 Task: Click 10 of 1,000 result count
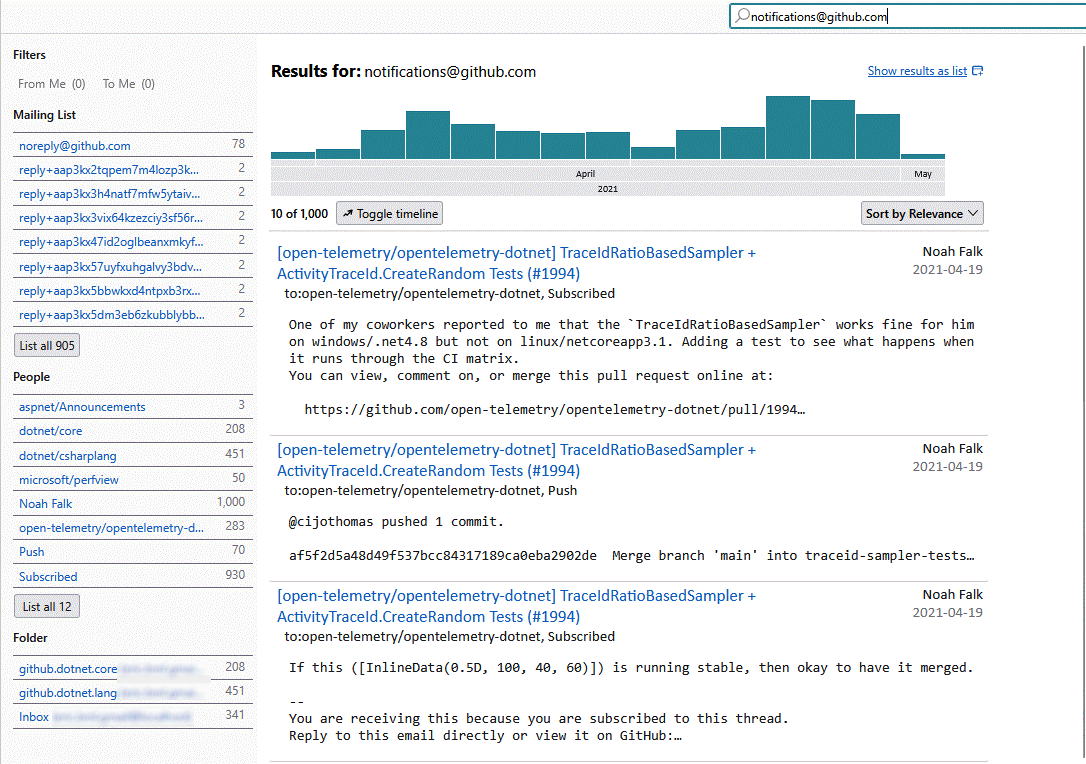click(x=299, y=213)
